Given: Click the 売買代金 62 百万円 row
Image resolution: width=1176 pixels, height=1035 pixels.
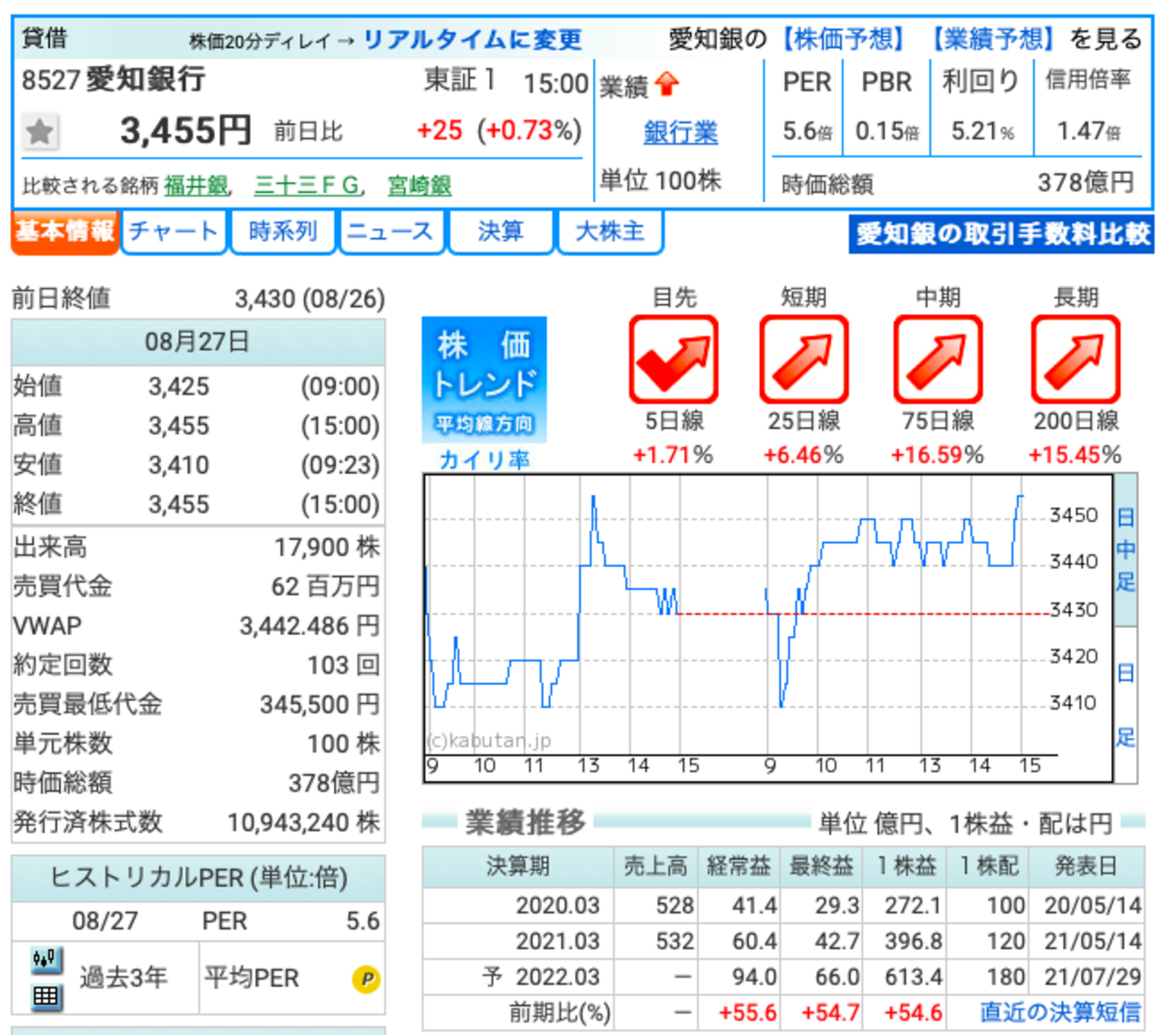Looking at the screenshot, I should coord(197,586).
